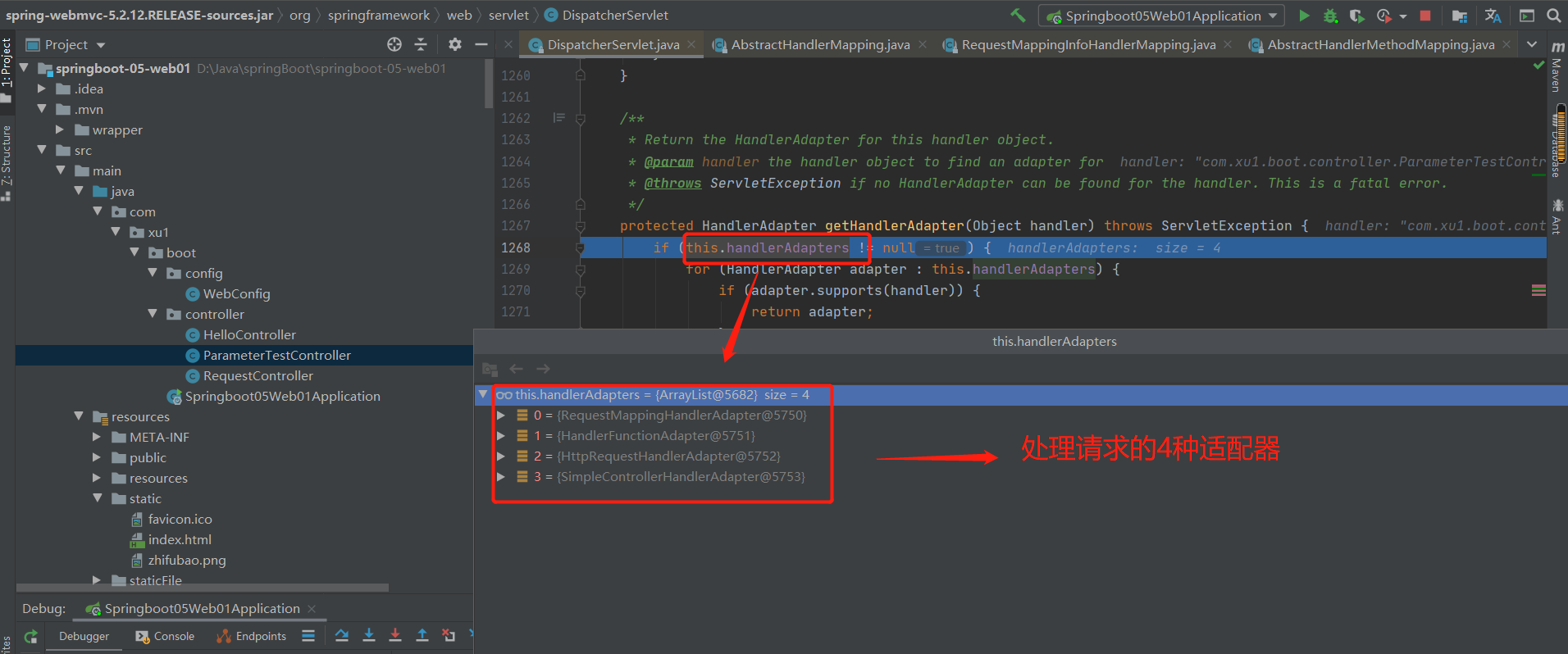Viewport: 1568px width, 654px height.
Task: Expand the RequestMappingHandlerAdapter@5750 entry
Action: pos(500,415)
